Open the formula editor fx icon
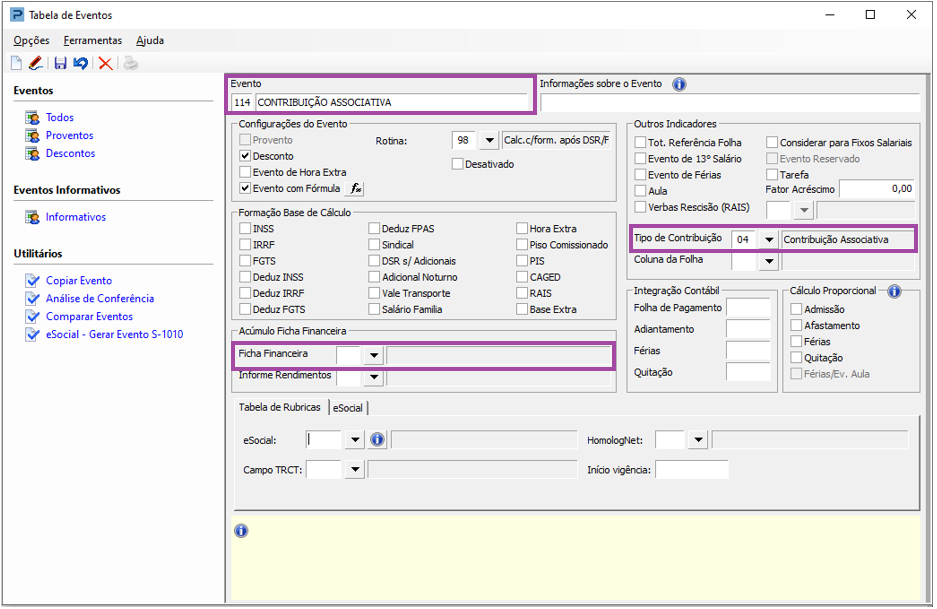This screenshot has height=609, width=937. point(356,188)
